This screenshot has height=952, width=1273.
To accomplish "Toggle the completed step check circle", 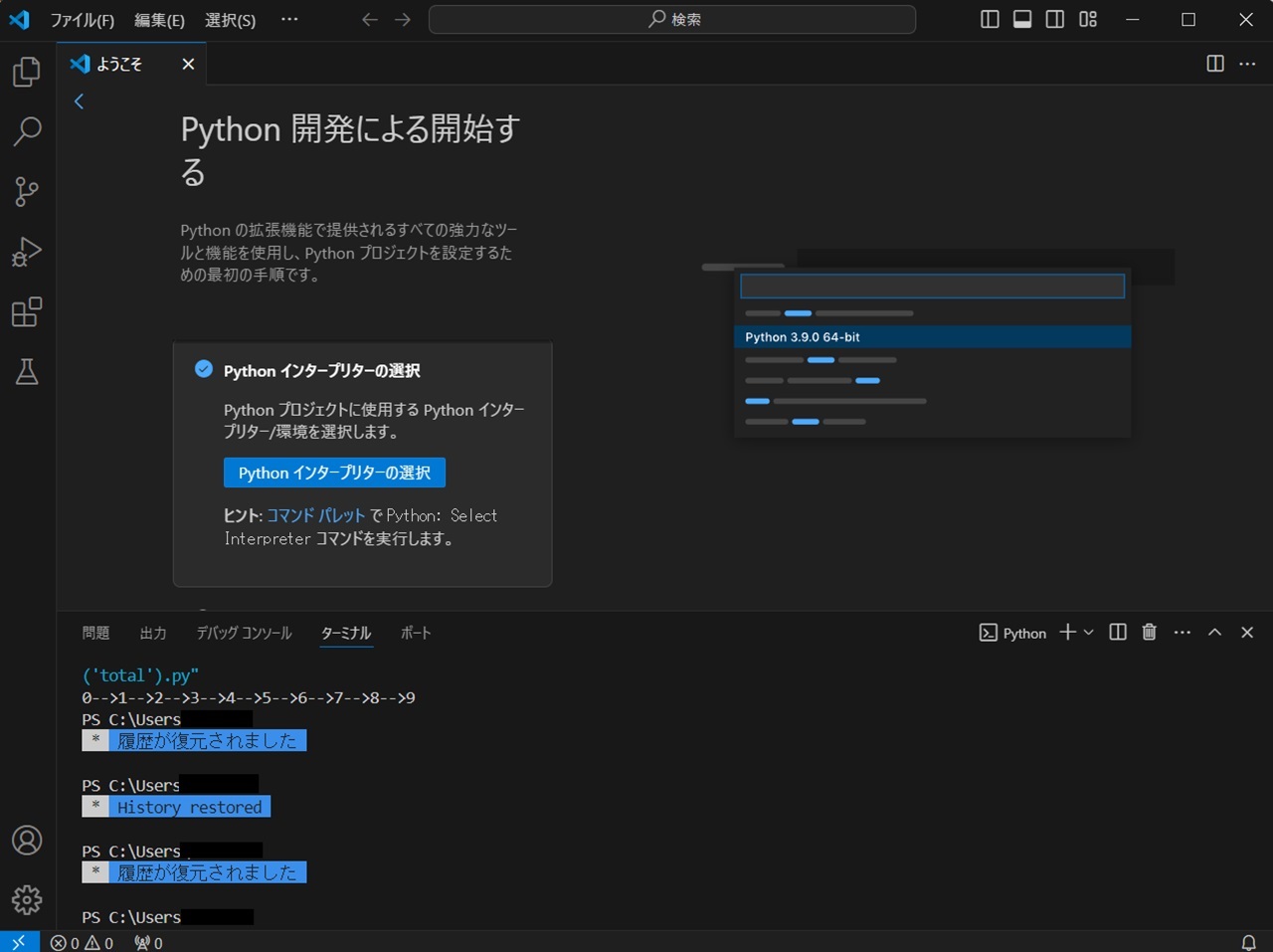I will click(x=203, y=369).
